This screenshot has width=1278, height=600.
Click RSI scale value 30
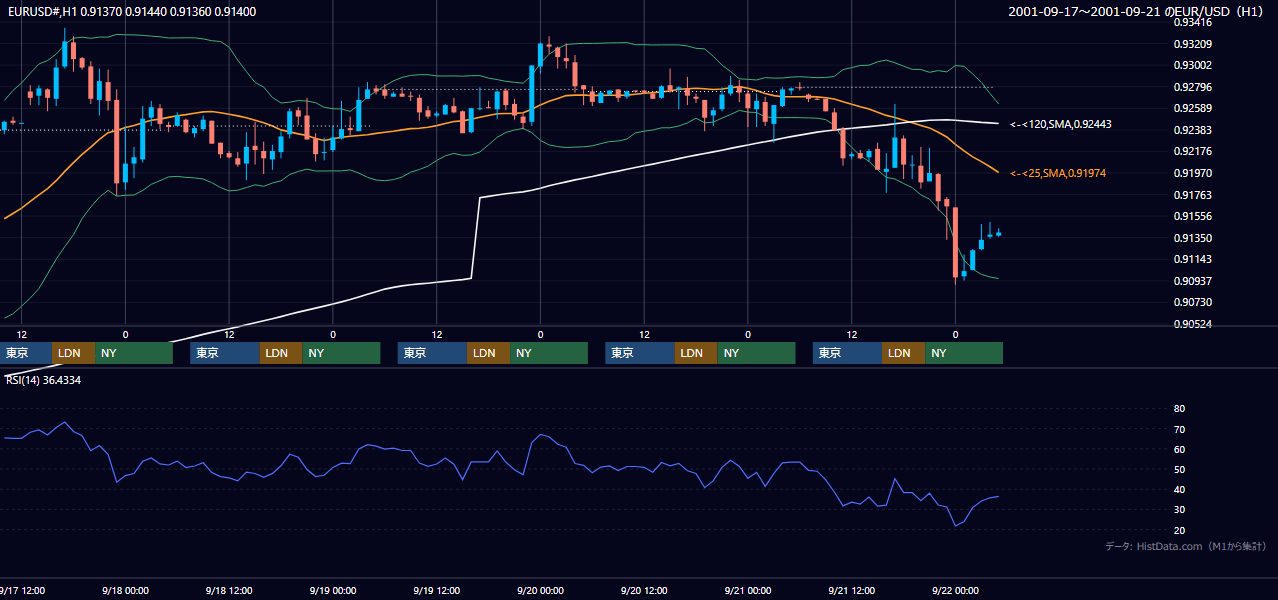point(1179,509)
